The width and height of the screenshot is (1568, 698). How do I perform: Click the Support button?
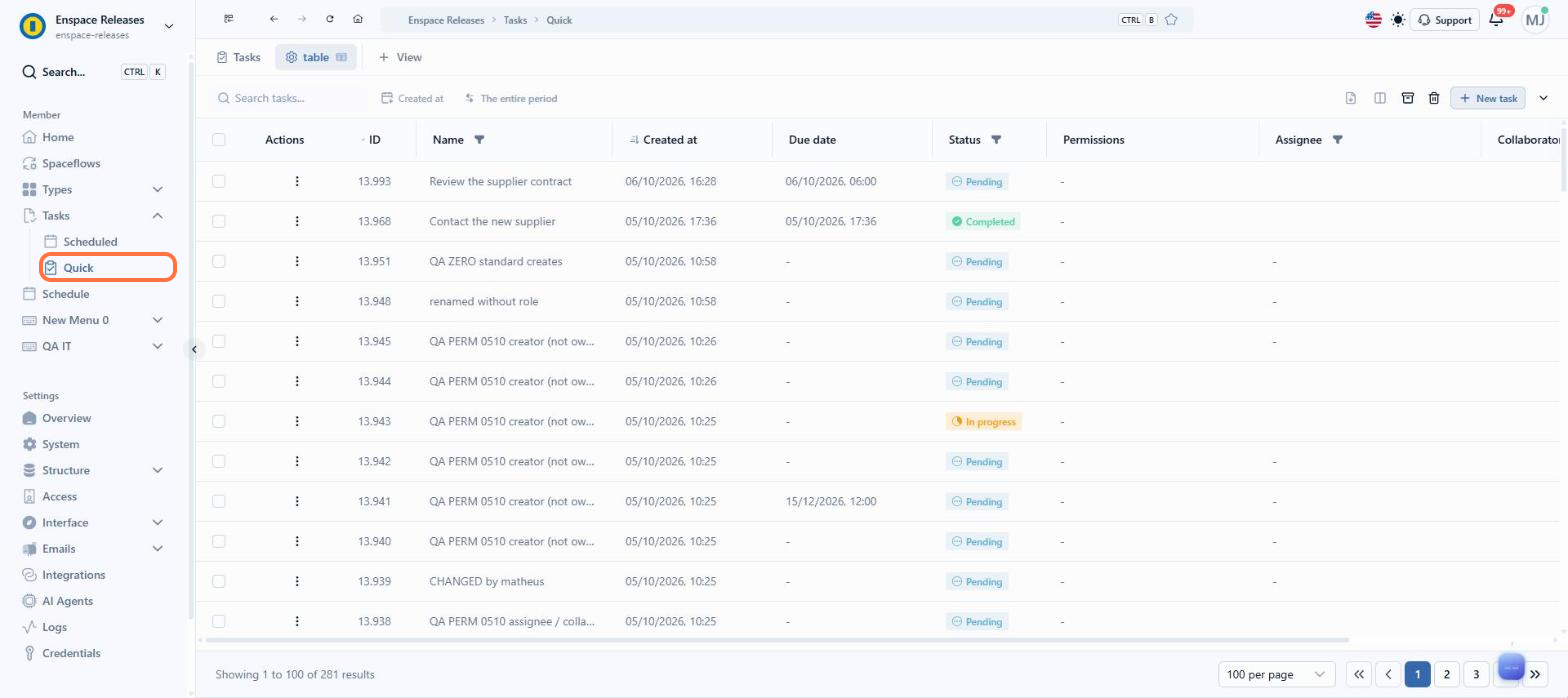[1444, 20]
